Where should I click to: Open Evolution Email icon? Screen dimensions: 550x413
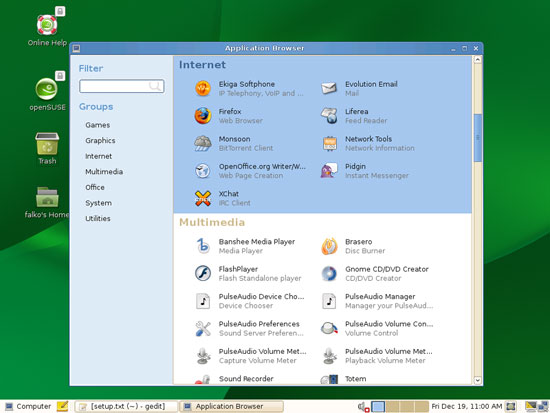329,88
